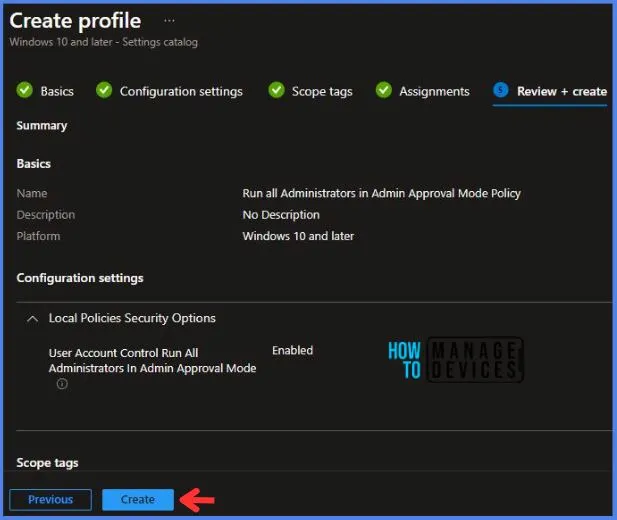The height and width of the screenshot is (520, 617).
Task: Click the 'Description' field label
Action: 46,215
